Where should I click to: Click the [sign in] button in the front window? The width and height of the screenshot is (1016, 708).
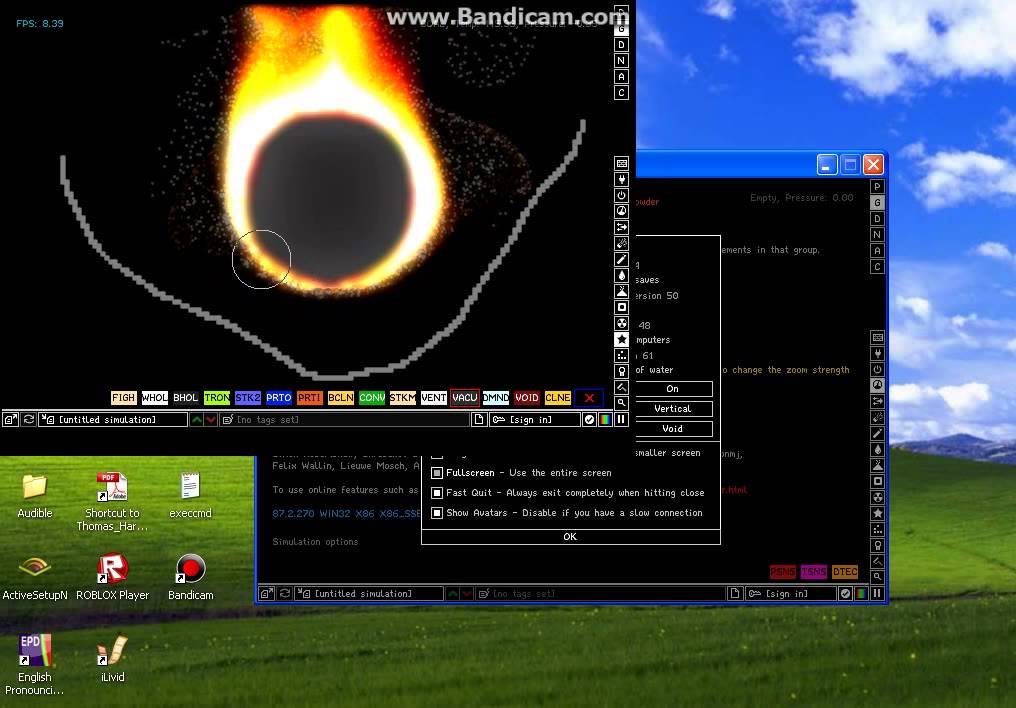(535, 420)
